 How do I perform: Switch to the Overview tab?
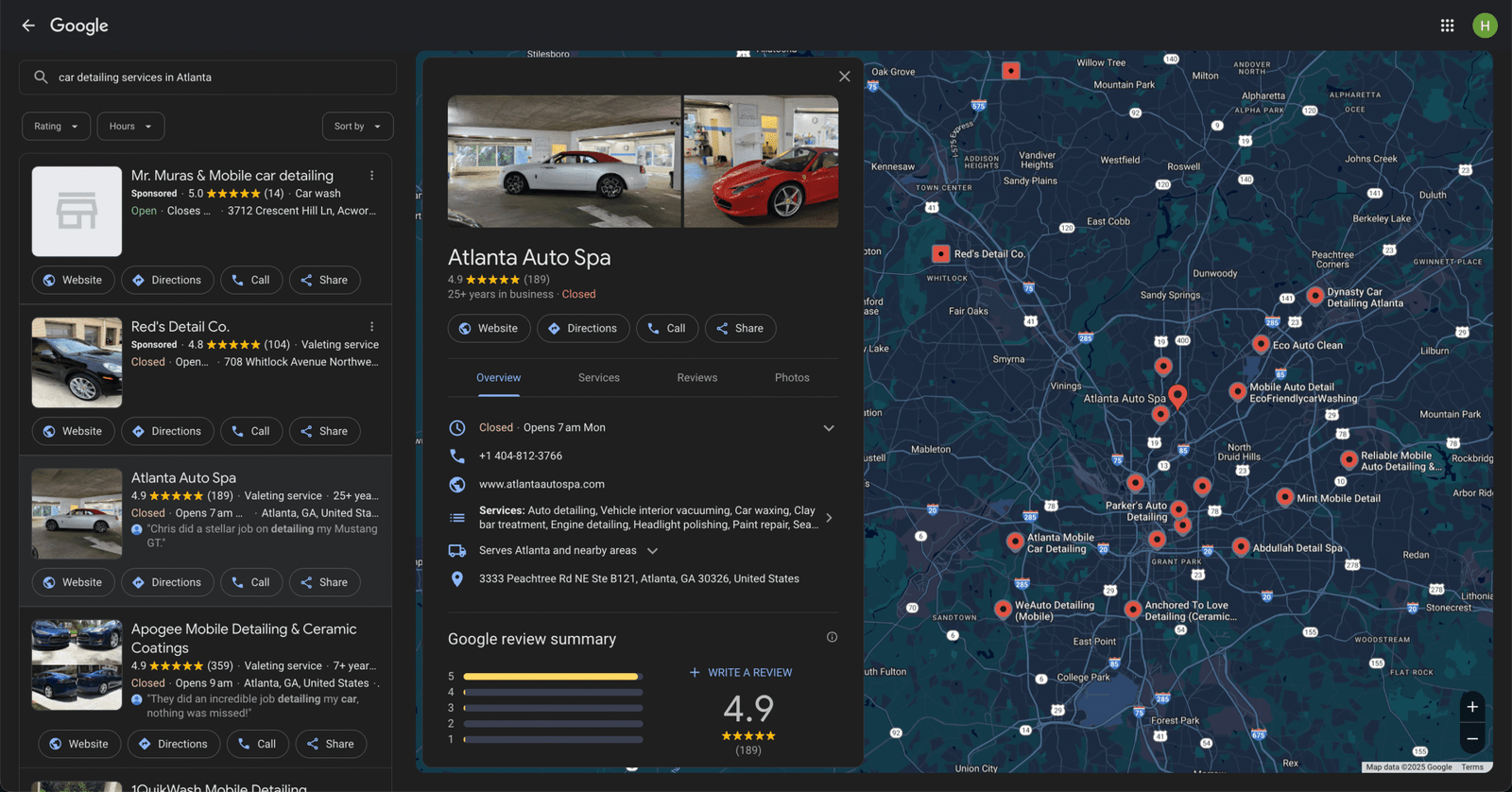pos(498,377)
